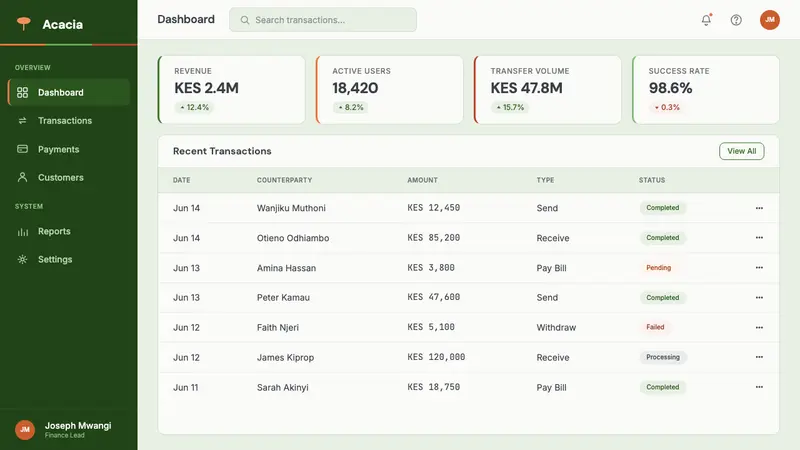Click the Success Rate 98.6% card
Screen dimensions: 800x450
[706, 90]
